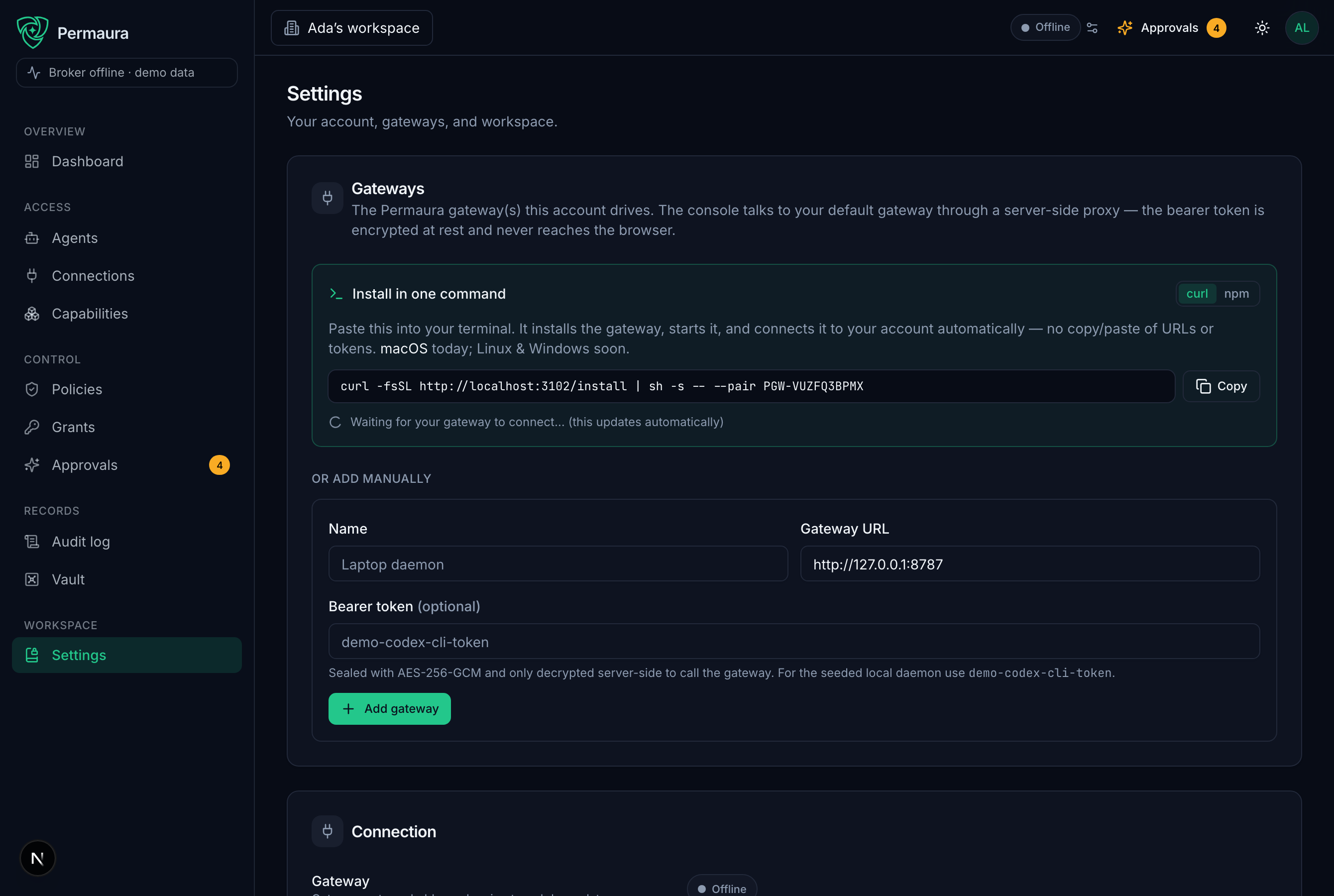Open Approvals from the top bar
Screen dimensions: 1334x896
coord(1171,28)
